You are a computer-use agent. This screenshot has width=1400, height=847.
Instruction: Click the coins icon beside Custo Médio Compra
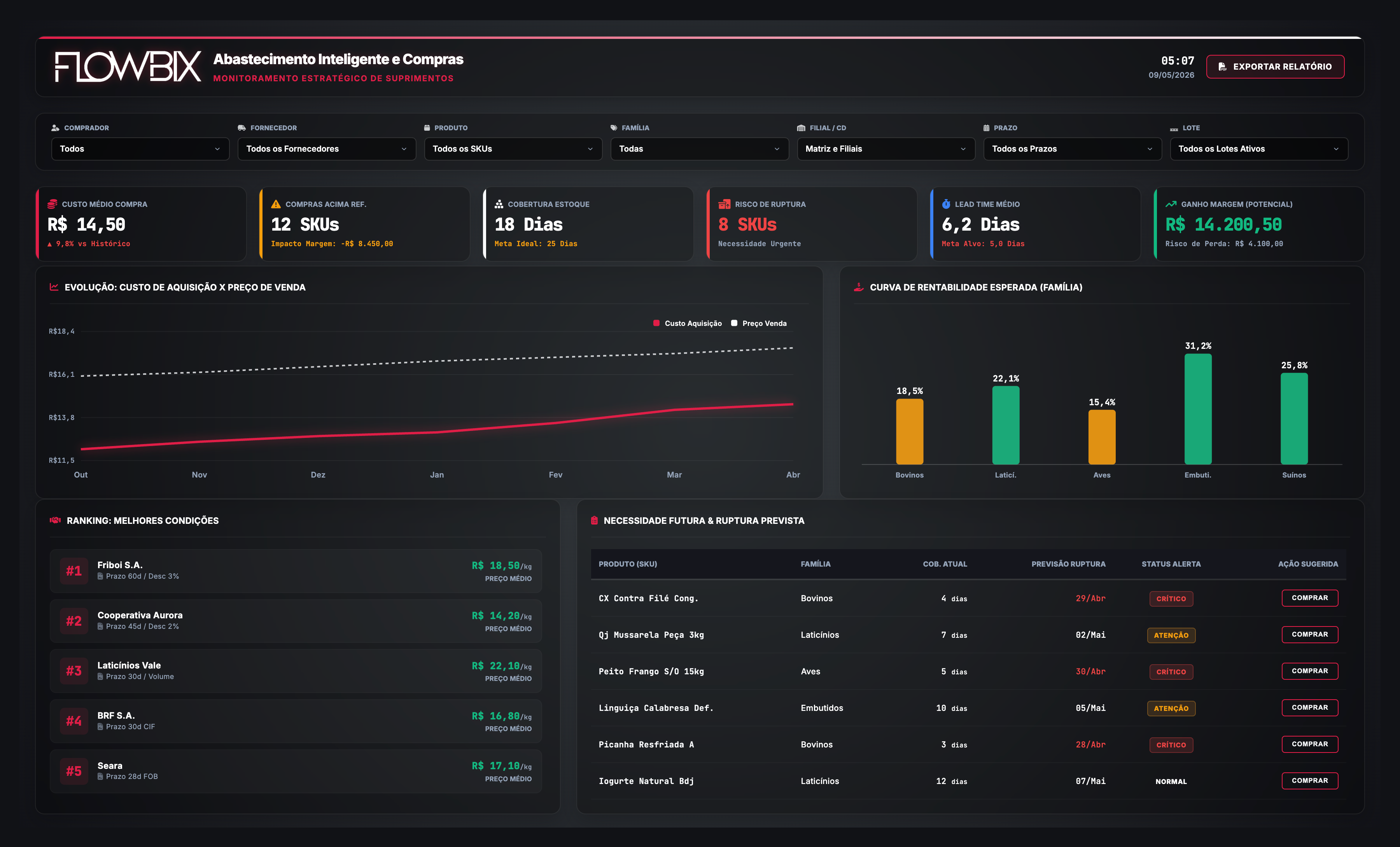[x=52, y=204]
